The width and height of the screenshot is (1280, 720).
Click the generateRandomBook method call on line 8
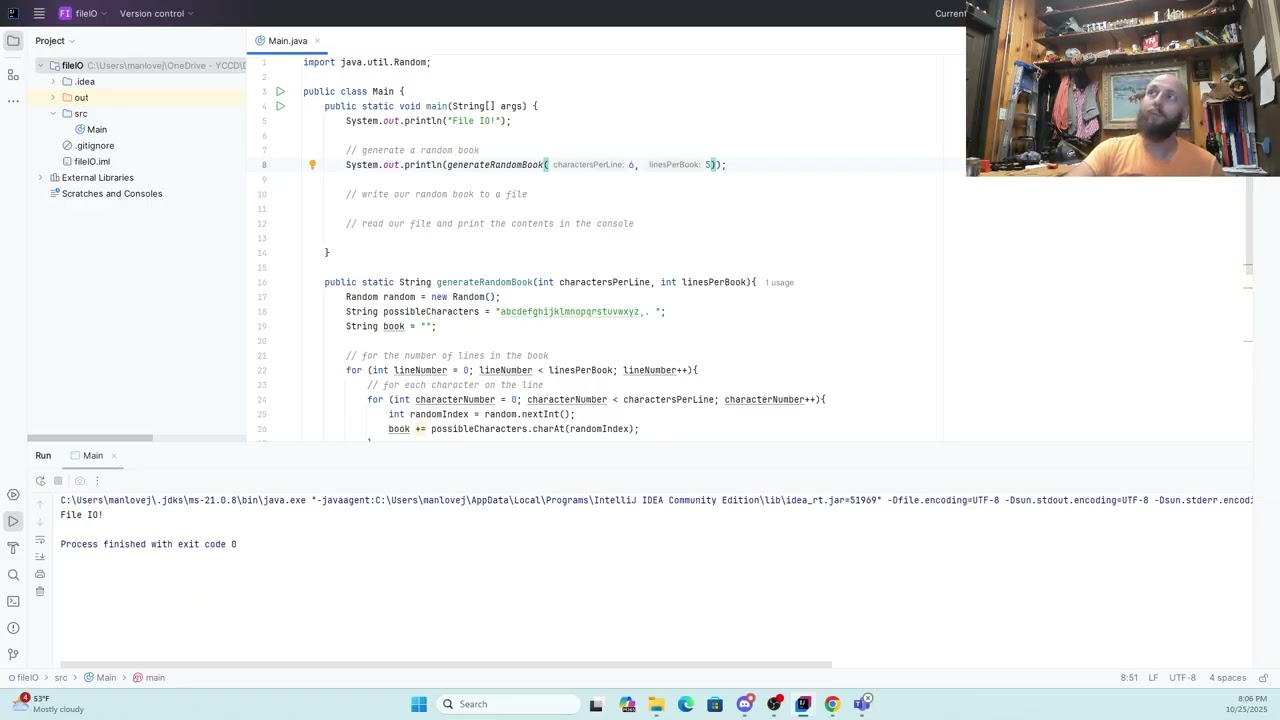[495, 165]
